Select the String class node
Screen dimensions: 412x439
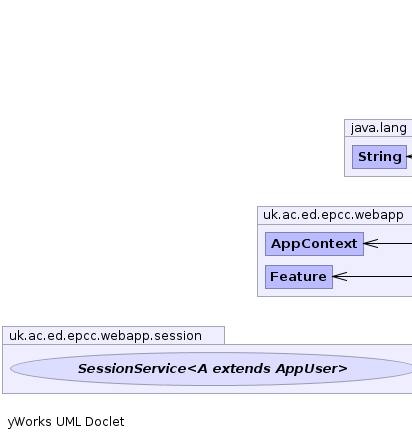point(379,157)
